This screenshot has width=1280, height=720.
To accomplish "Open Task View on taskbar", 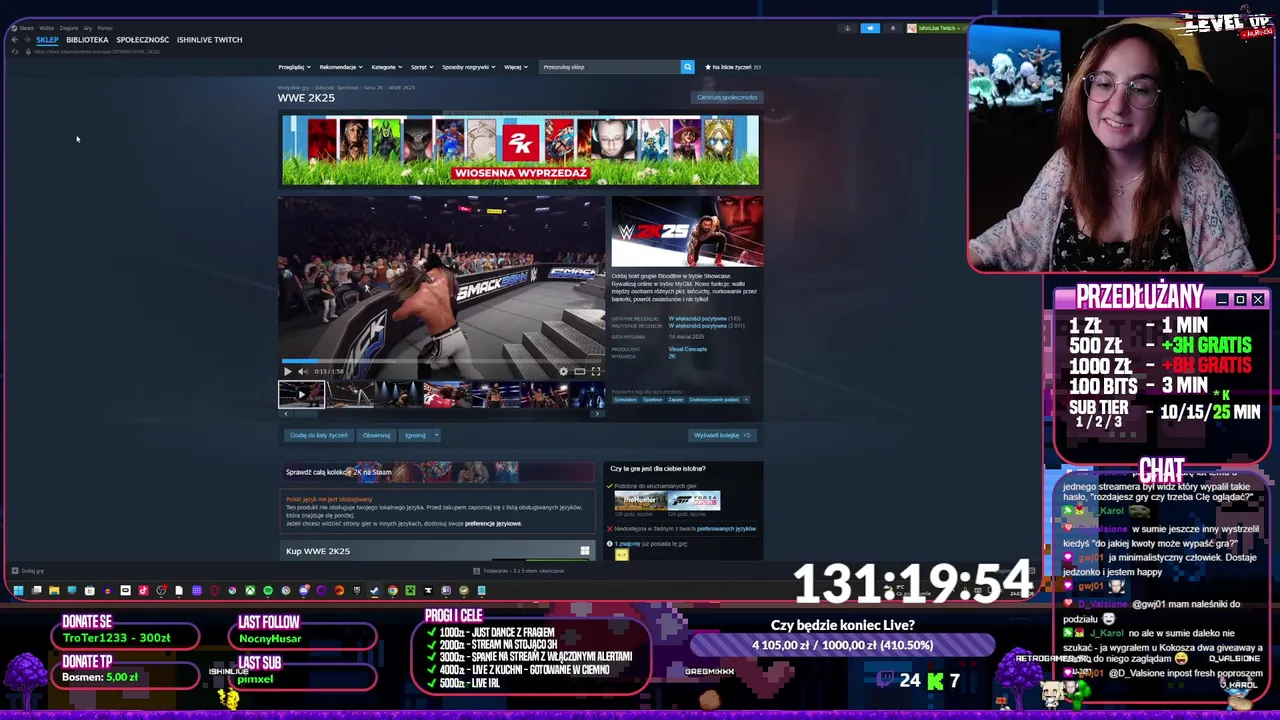I will pos(36,590).
